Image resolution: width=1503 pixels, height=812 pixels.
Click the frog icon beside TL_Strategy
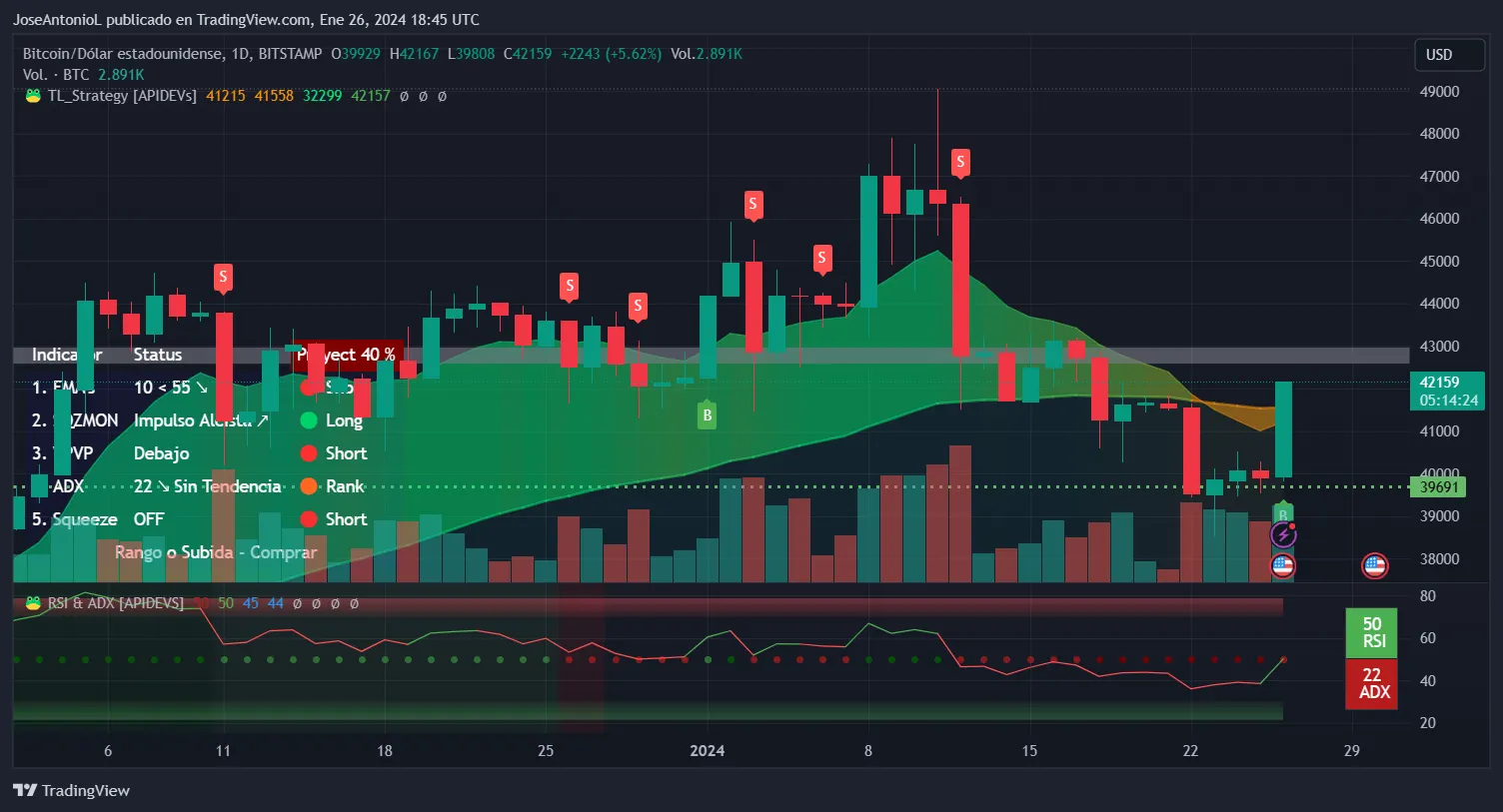[x=33, y=96]
